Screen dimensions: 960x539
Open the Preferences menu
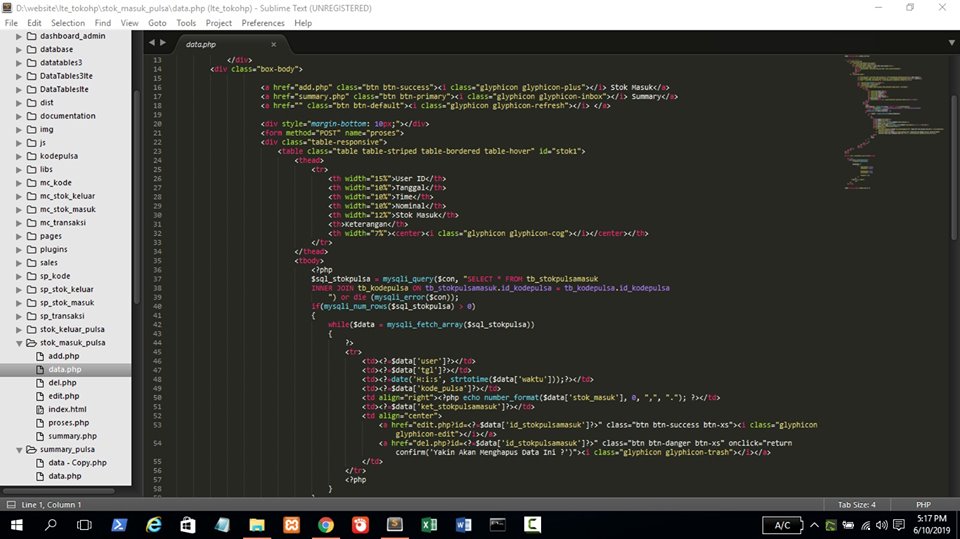(262, 22)
